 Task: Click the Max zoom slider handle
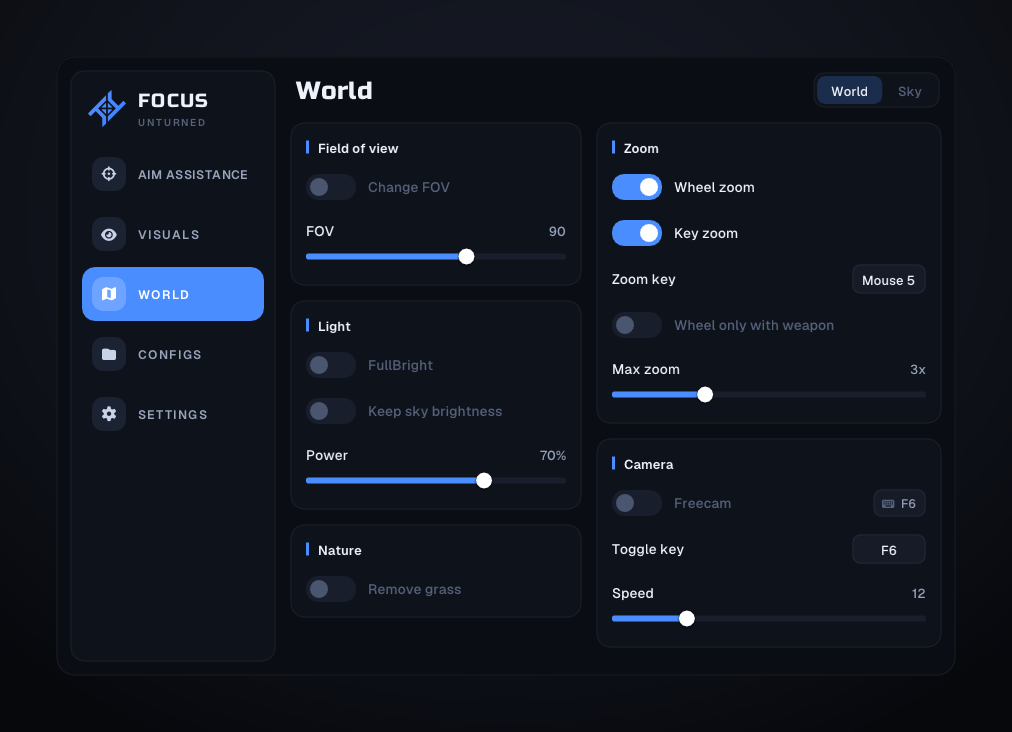[x=705, y=394]
